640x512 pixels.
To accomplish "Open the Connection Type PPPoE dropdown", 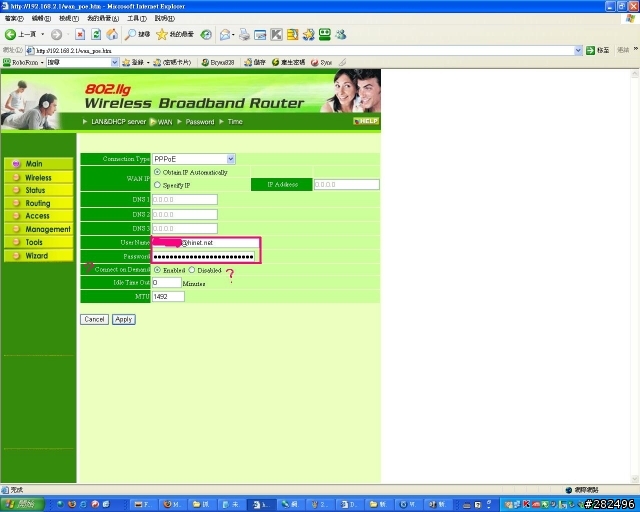I will tap(194, 159).
